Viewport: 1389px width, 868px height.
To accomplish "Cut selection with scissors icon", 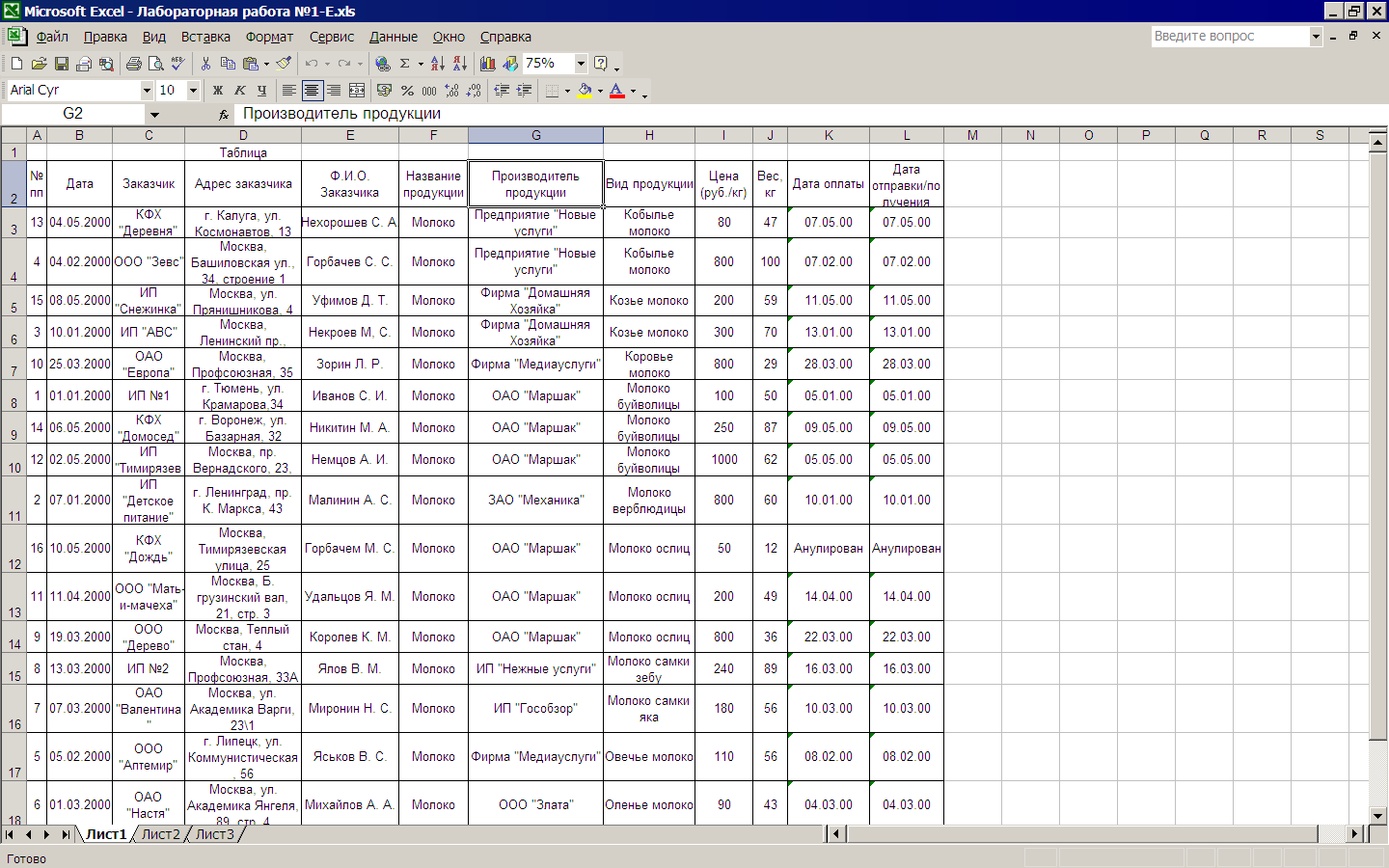I will (x=205, y=64).
